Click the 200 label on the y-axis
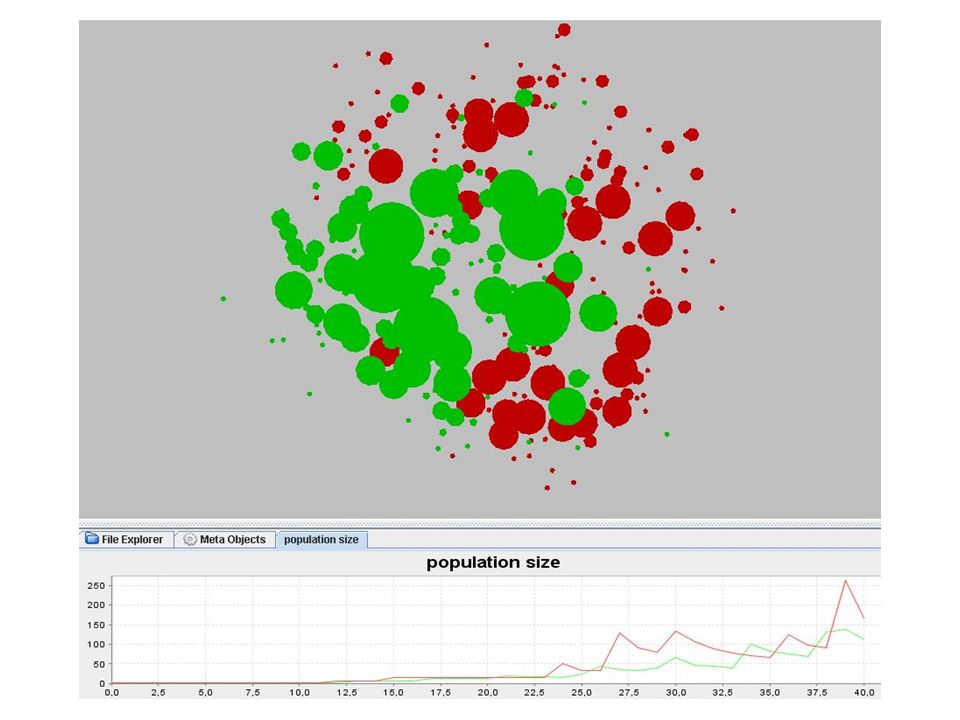Image resolution: width=960 pixels, height=720 pixels. [96, 605]
